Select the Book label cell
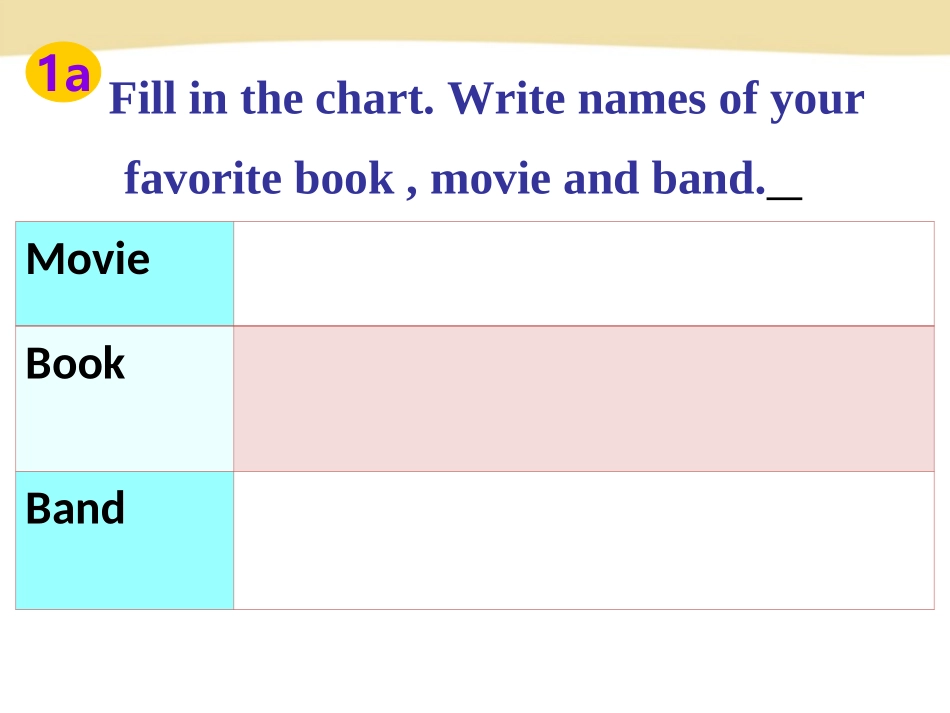This screenshot has height=713, width=950. tap(125, 398)
